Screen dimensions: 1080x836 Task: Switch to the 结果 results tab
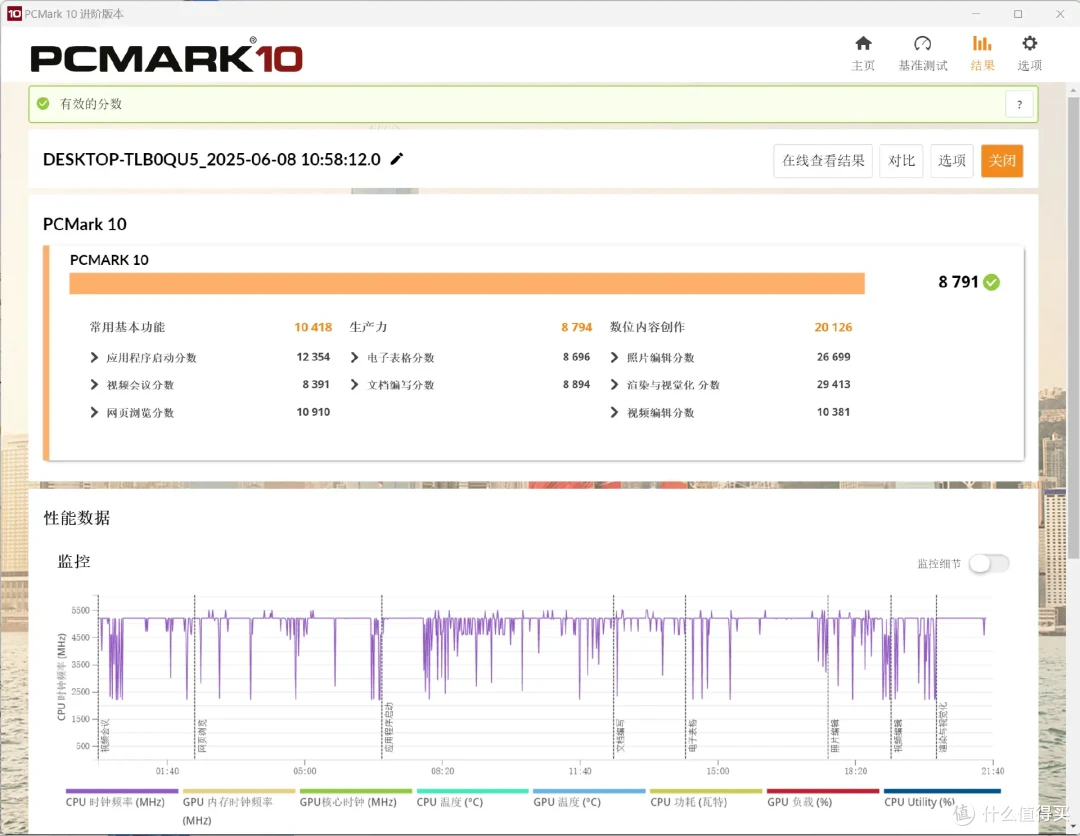coord(982,53)
